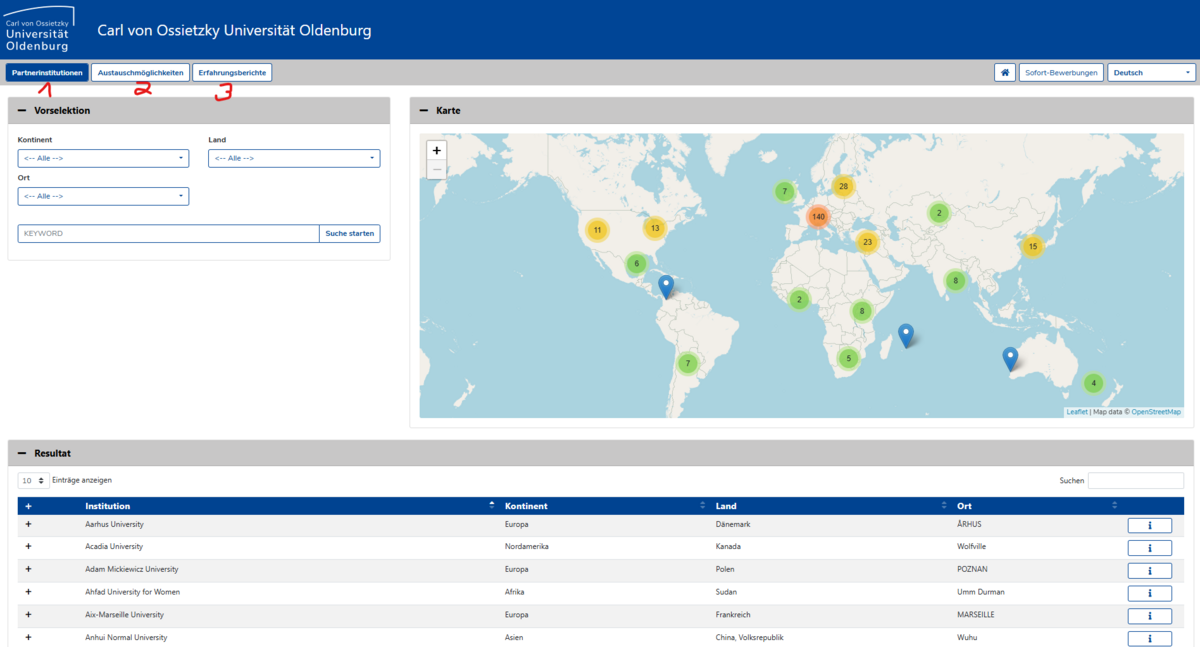Screen dimensions: 1200x647
Task: Collapse the Karte panel
Action: [x=424, y=111]
